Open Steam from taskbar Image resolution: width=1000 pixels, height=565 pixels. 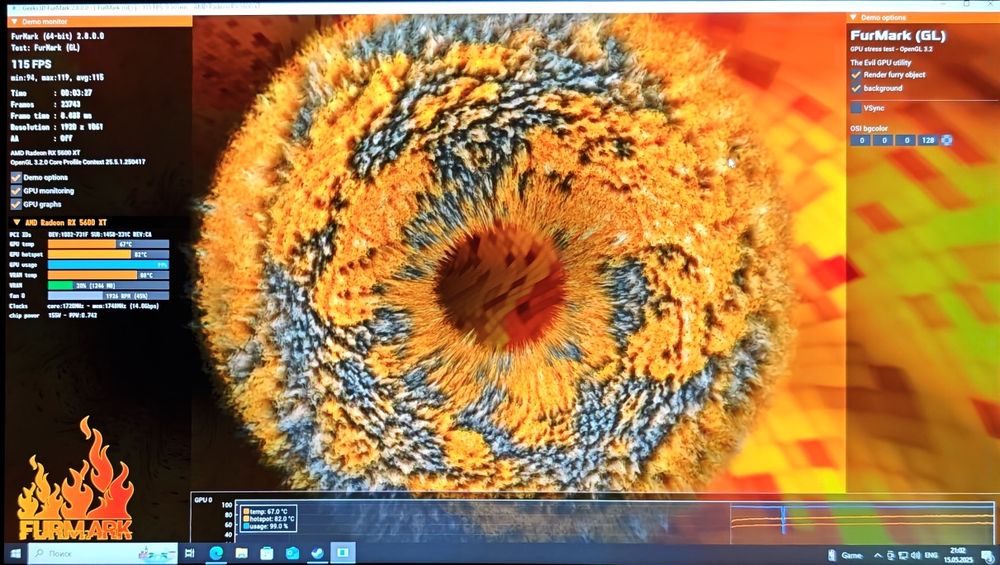pyautogui.click(x=318, y=553)
